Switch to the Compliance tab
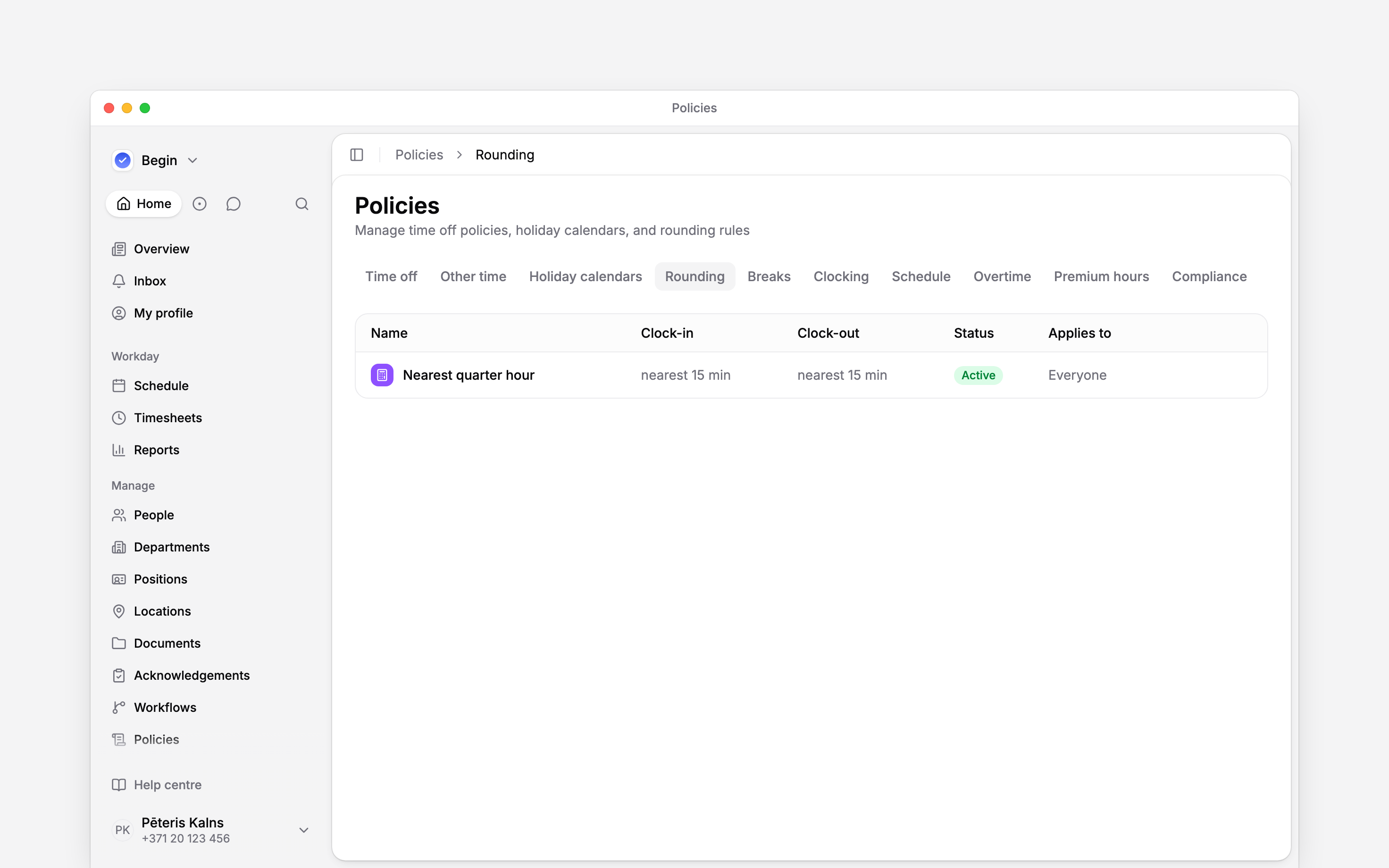Screen dimensions: 1389x868 tap(1209, 277)
